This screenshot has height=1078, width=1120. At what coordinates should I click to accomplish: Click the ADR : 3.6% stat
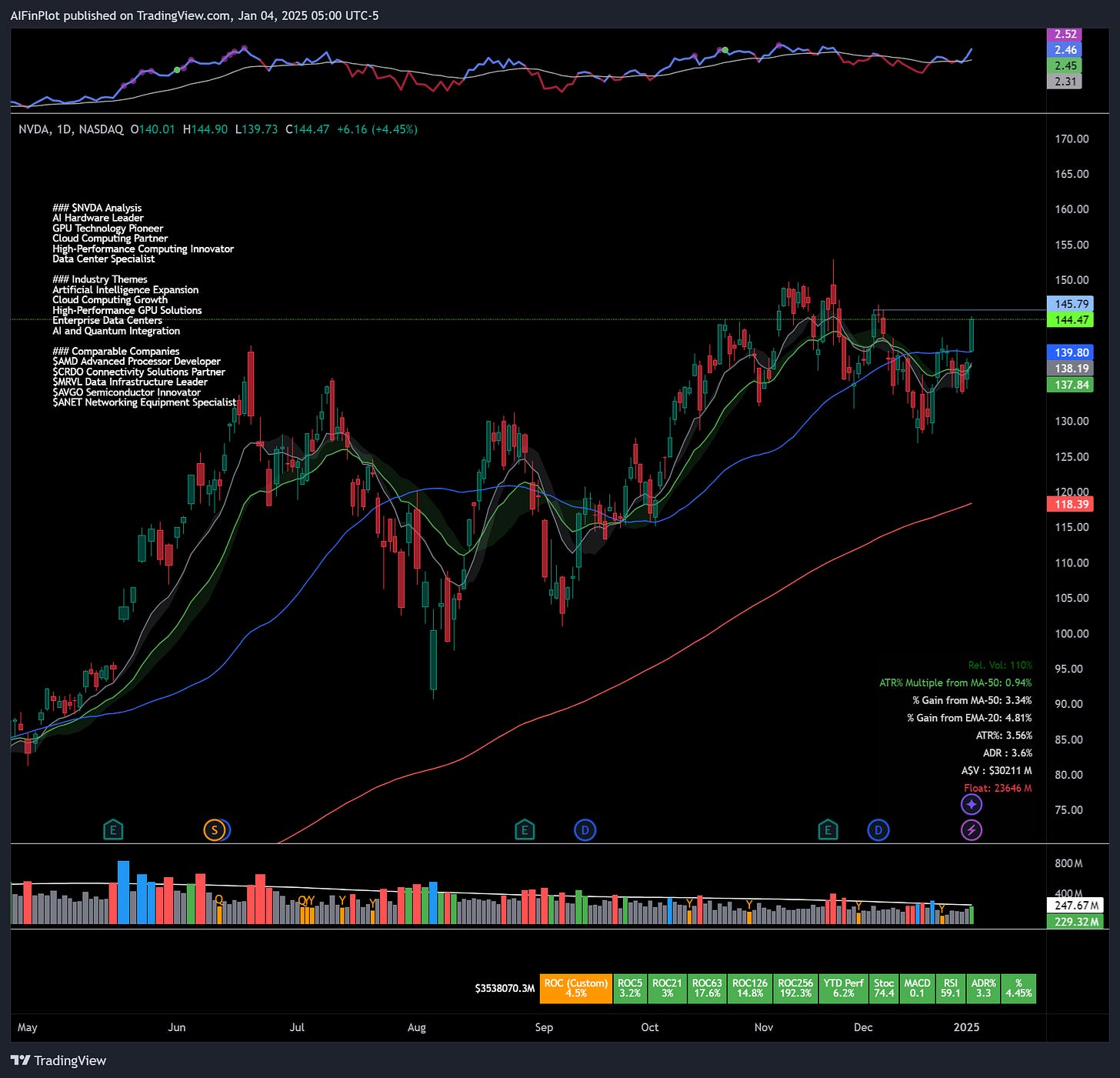pyautogui.click(x=1008, y=753)
